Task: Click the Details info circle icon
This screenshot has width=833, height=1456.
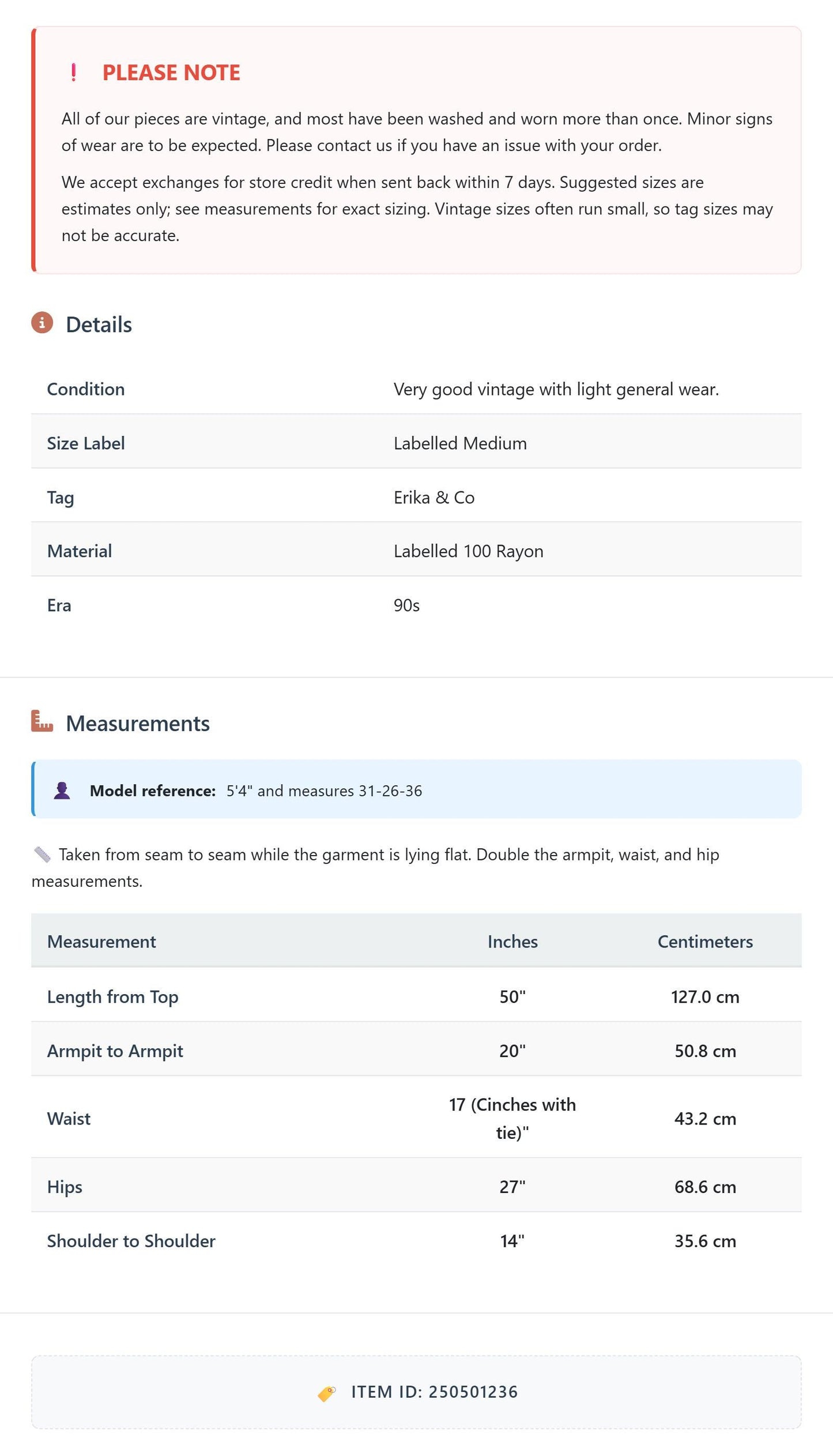Action: (42, 323)
